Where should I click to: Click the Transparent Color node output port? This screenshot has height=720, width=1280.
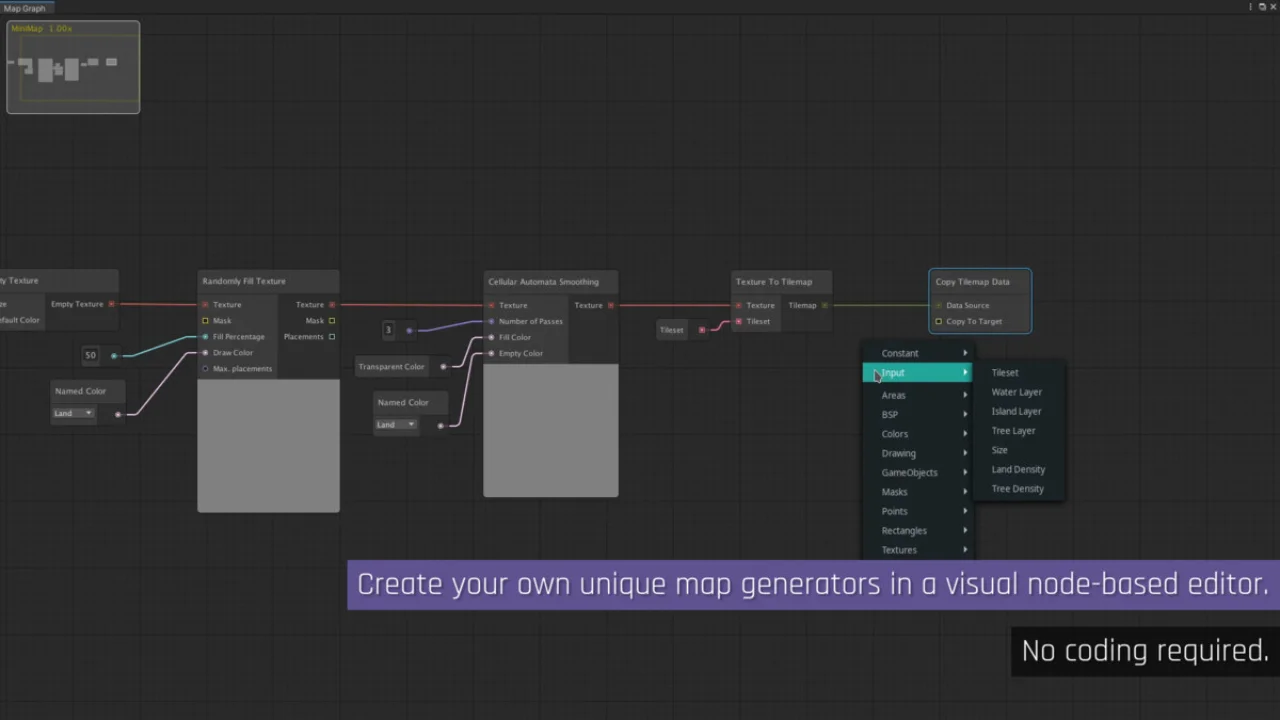[x=443, y=367]
